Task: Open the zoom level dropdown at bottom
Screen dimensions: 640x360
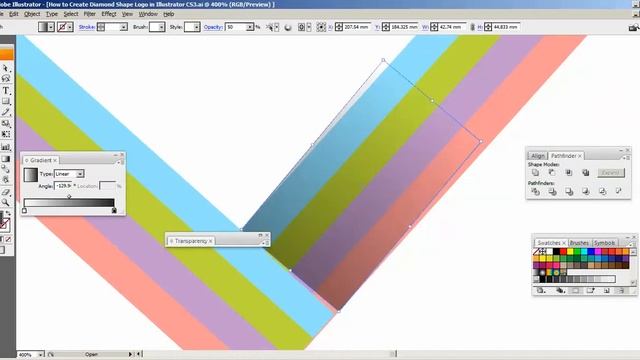Action: (40, 355)
